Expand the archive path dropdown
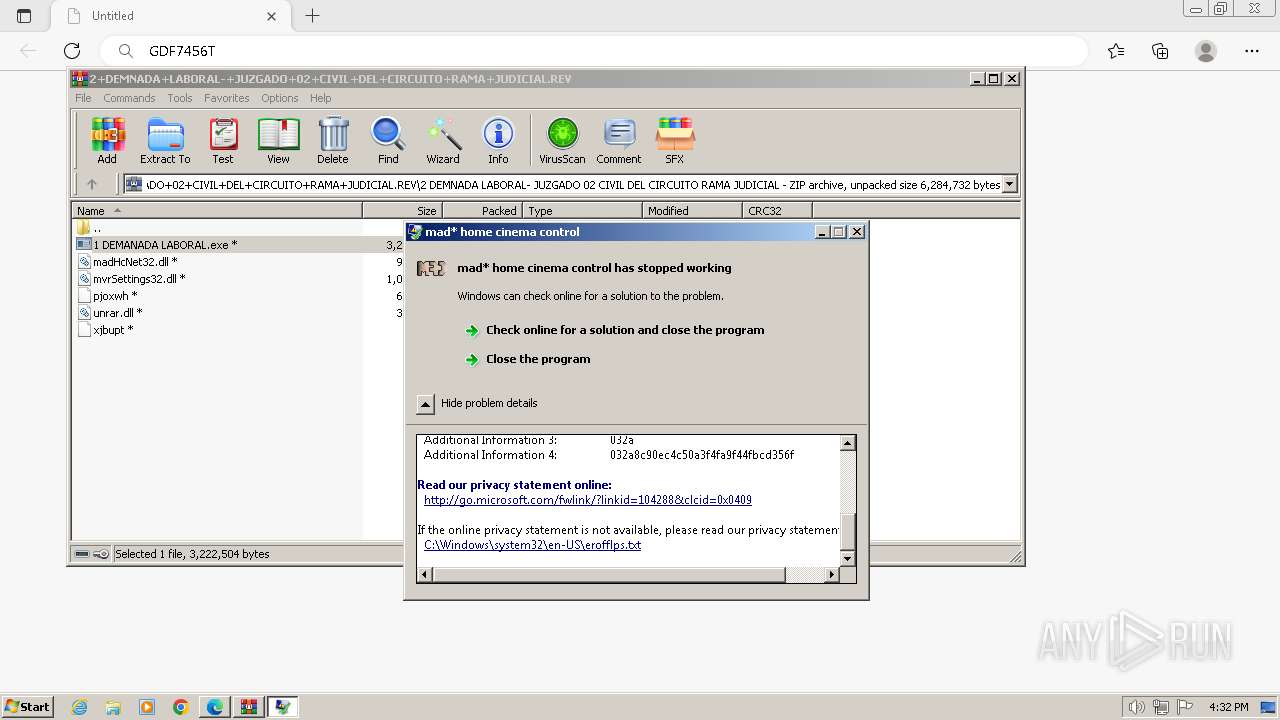This screenshot has height=720, width=1280. point(1009,184)
